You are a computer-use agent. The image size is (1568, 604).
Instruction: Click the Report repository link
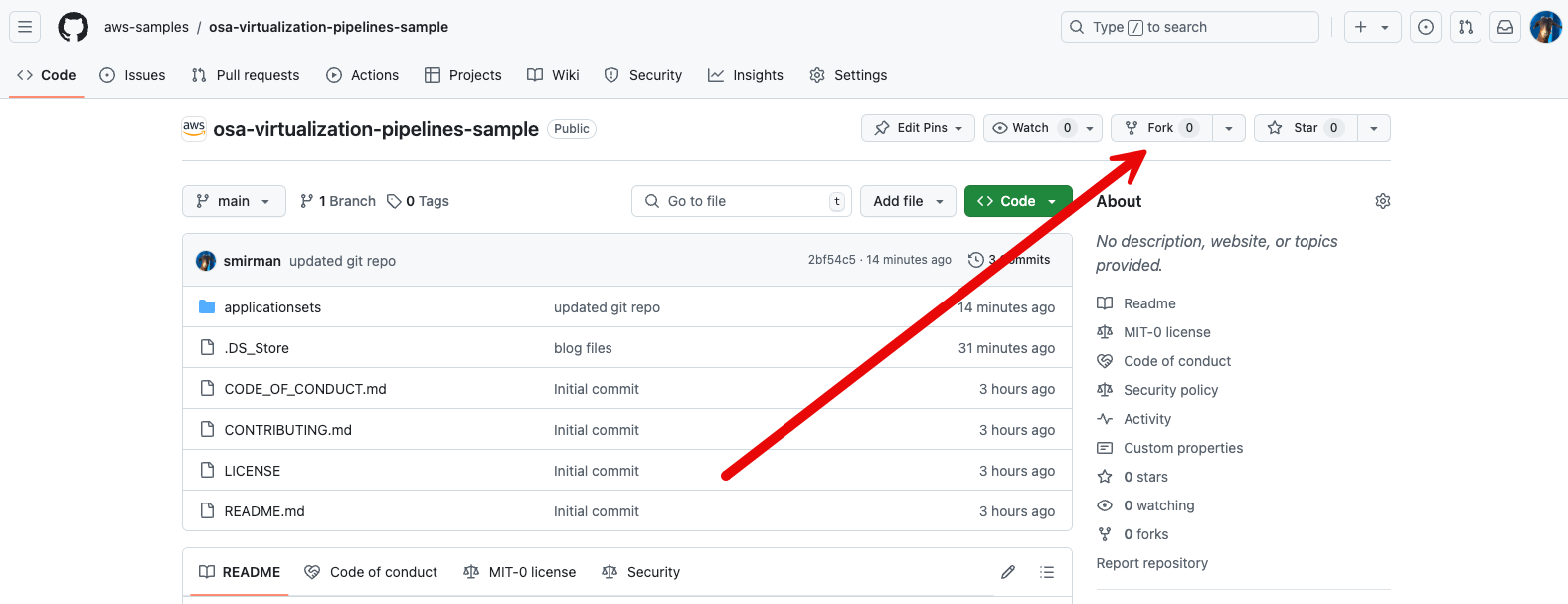click(1151, 563)
